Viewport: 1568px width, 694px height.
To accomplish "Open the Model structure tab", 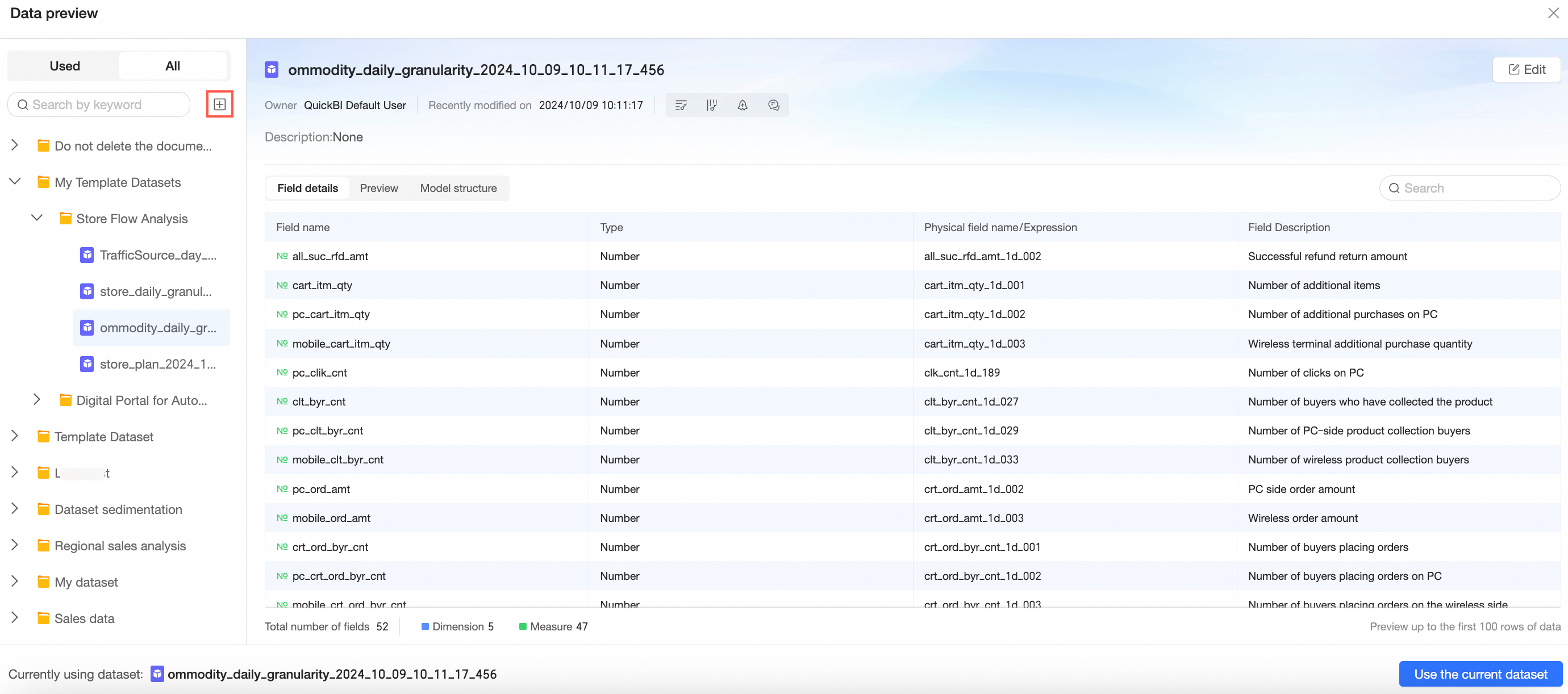I will point(458,188).
